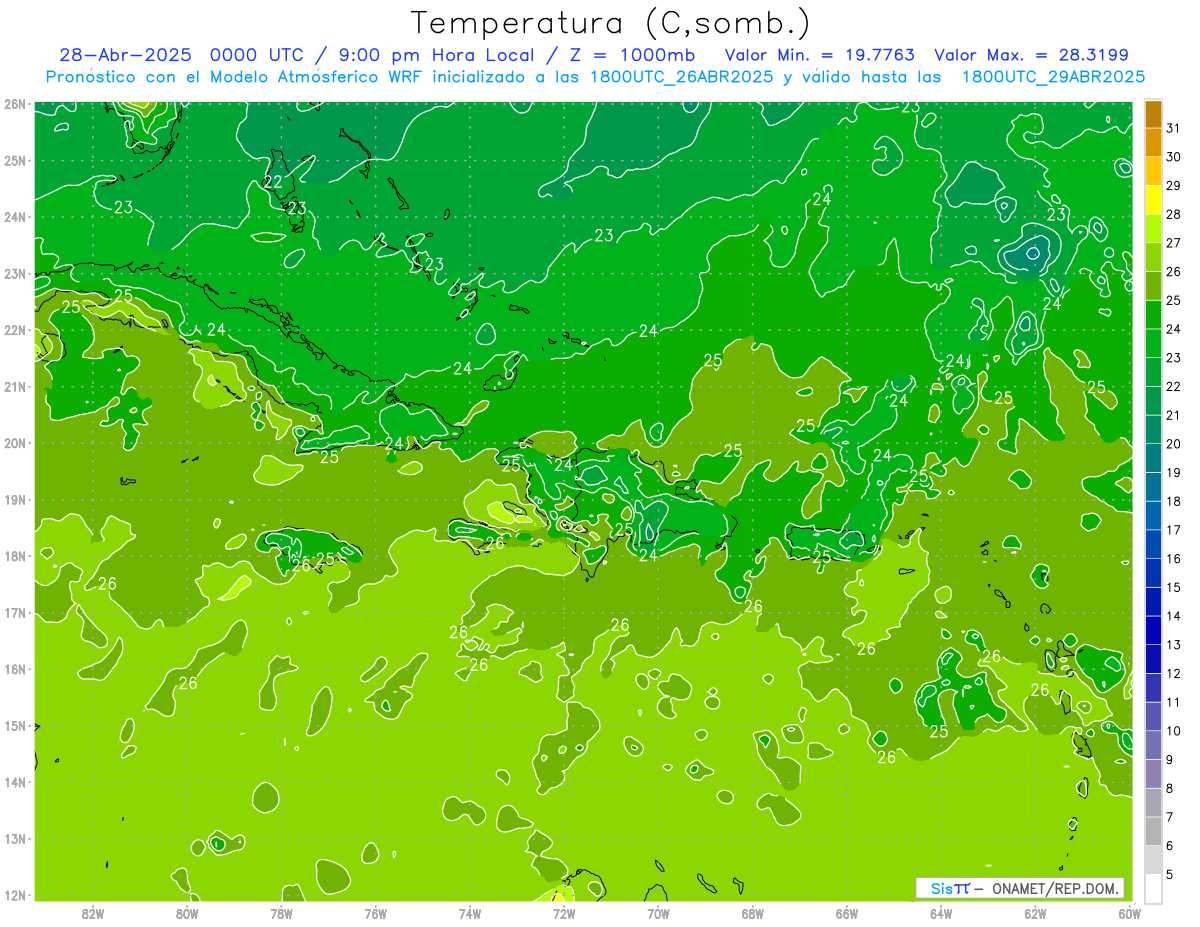Click the "60W" longitude axis label

[1129, 913]
